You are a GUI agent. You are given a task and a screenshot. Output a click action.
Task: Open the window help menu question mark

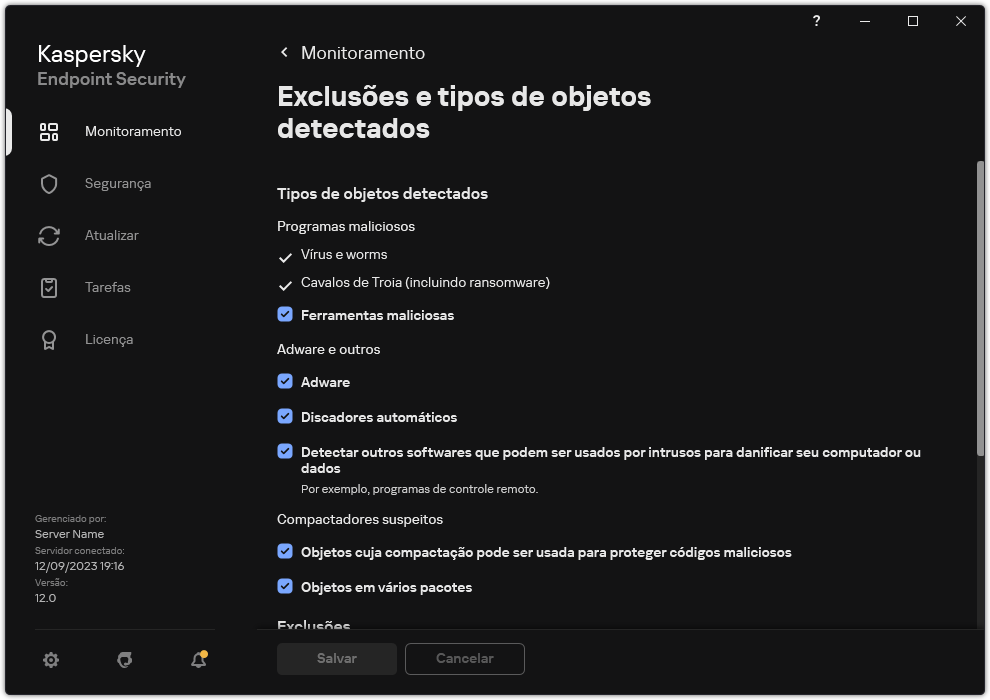point(816,21)
